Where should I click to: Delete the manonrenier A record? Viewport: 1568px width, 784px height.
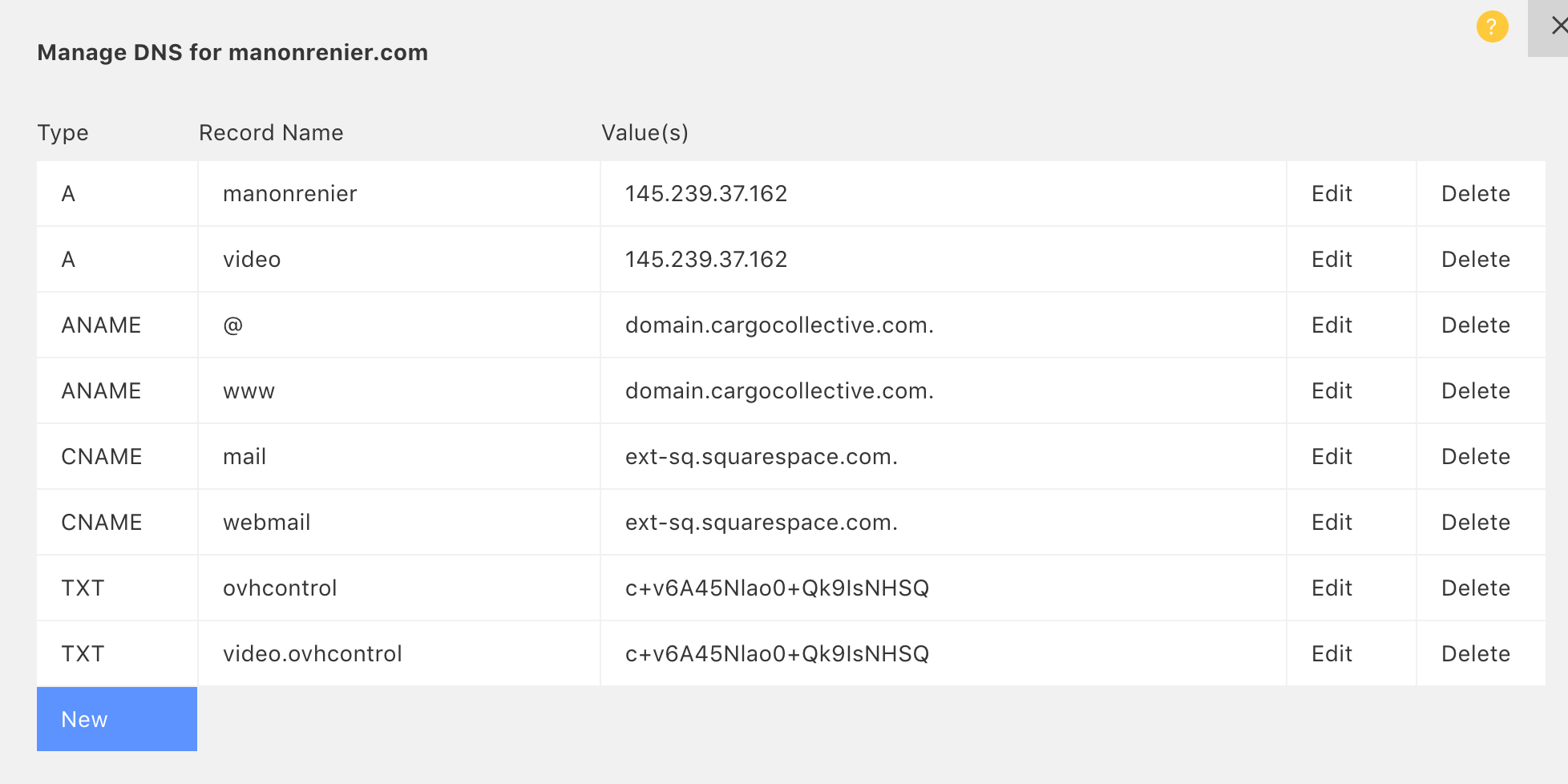click(1475, 194)
